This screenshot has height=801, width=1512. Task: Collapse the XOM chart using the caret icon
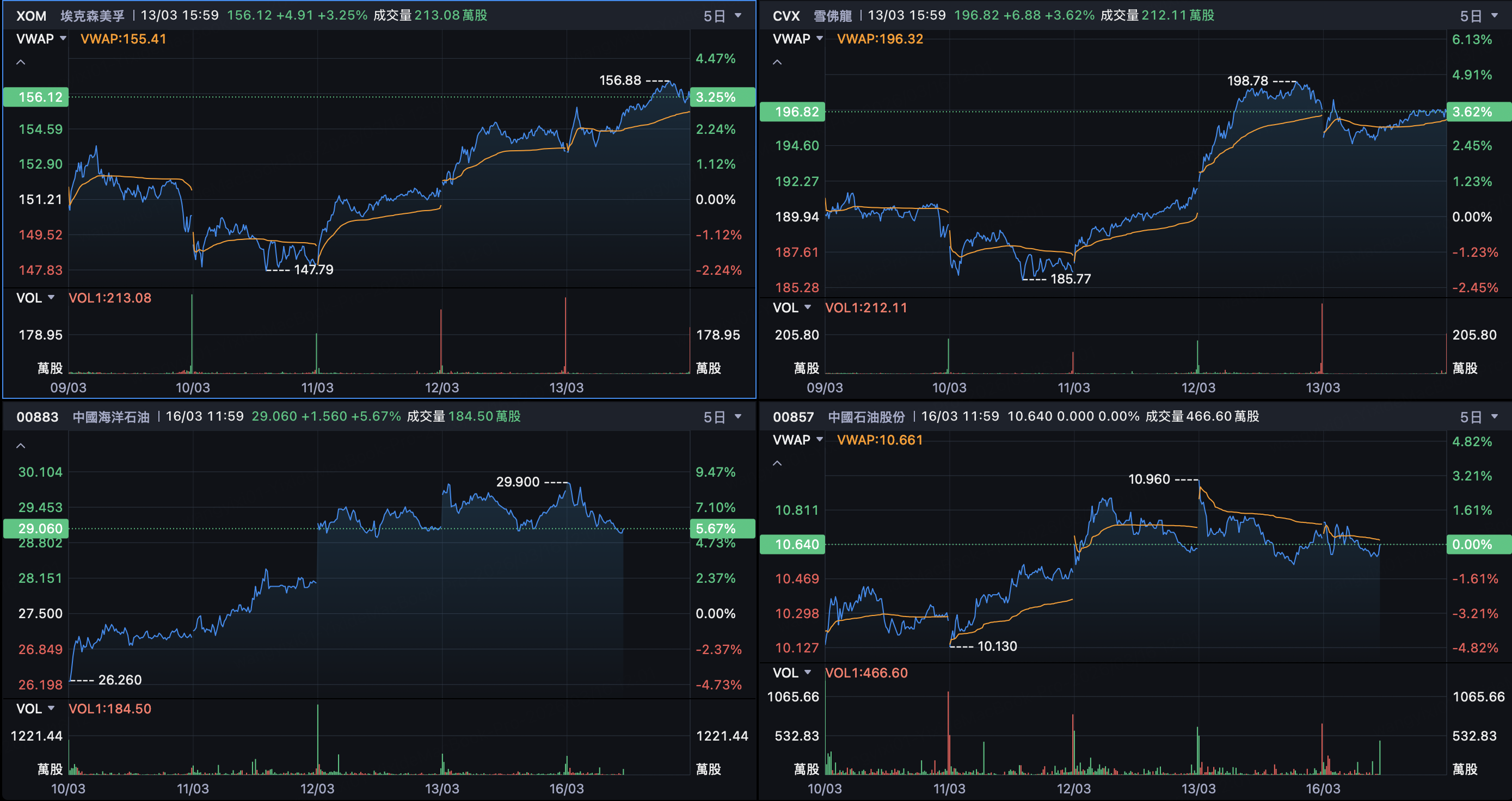coord(21,61)
